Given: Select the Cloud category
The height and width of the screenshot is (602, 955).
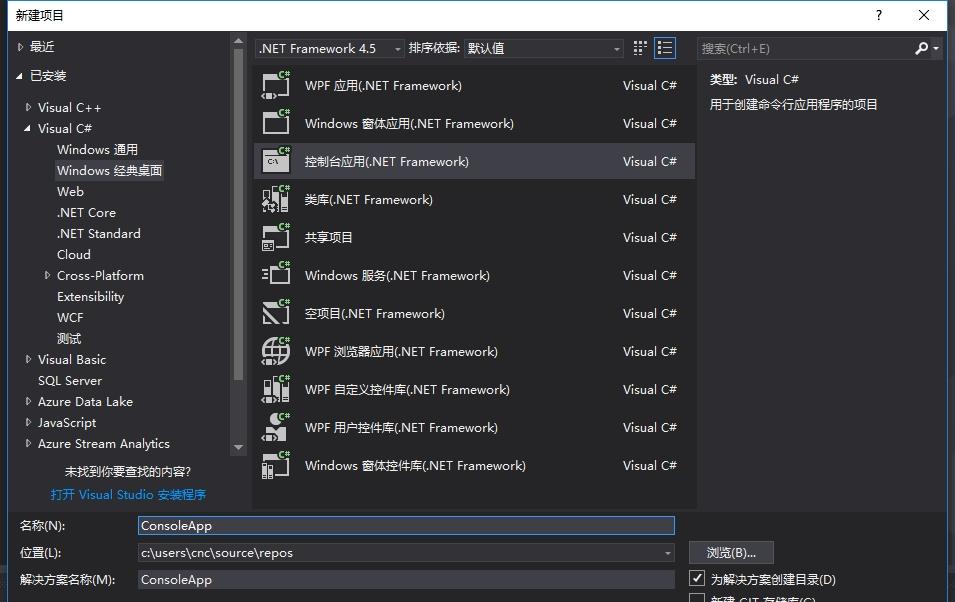Looking at the screenshot, I should pos(74,255).
